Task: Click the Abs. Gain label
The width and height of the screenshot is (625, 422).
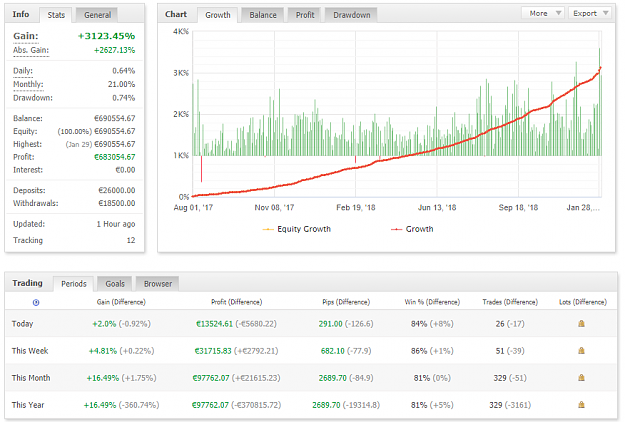Action: (x=31, y=50)
